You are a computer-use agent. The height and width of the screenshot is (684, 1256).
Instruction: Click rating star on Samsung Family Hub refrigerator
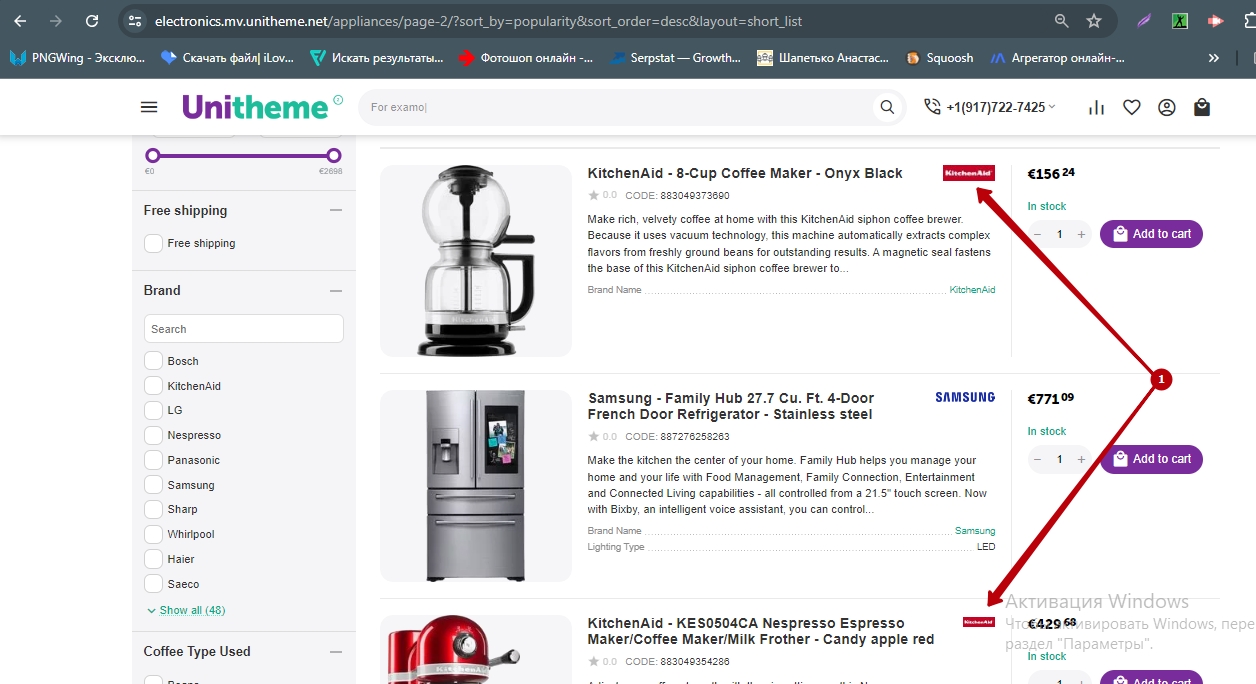(593, 437)
